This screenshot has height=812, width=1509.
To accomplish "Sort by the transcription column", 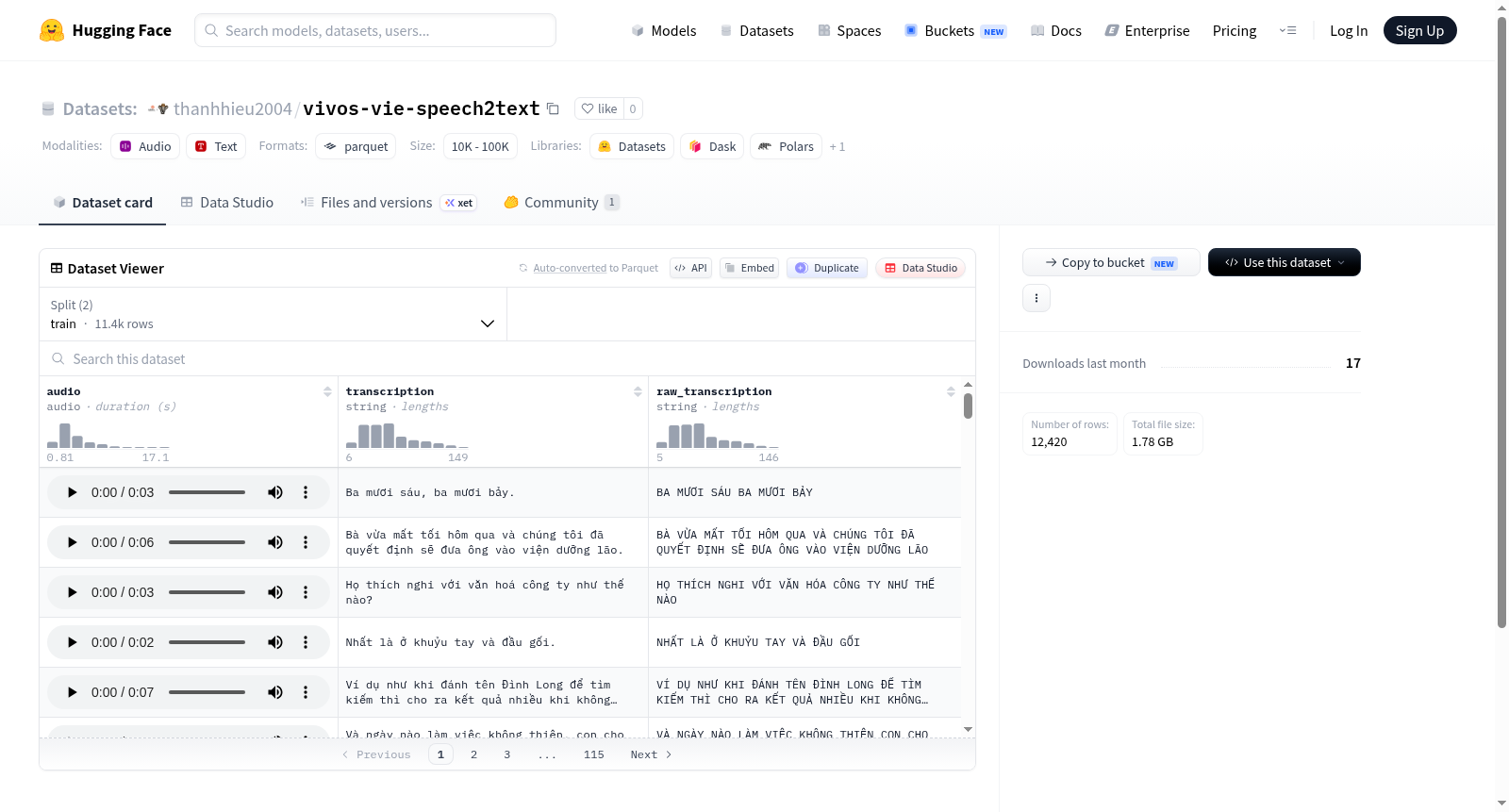I will 638,391.
